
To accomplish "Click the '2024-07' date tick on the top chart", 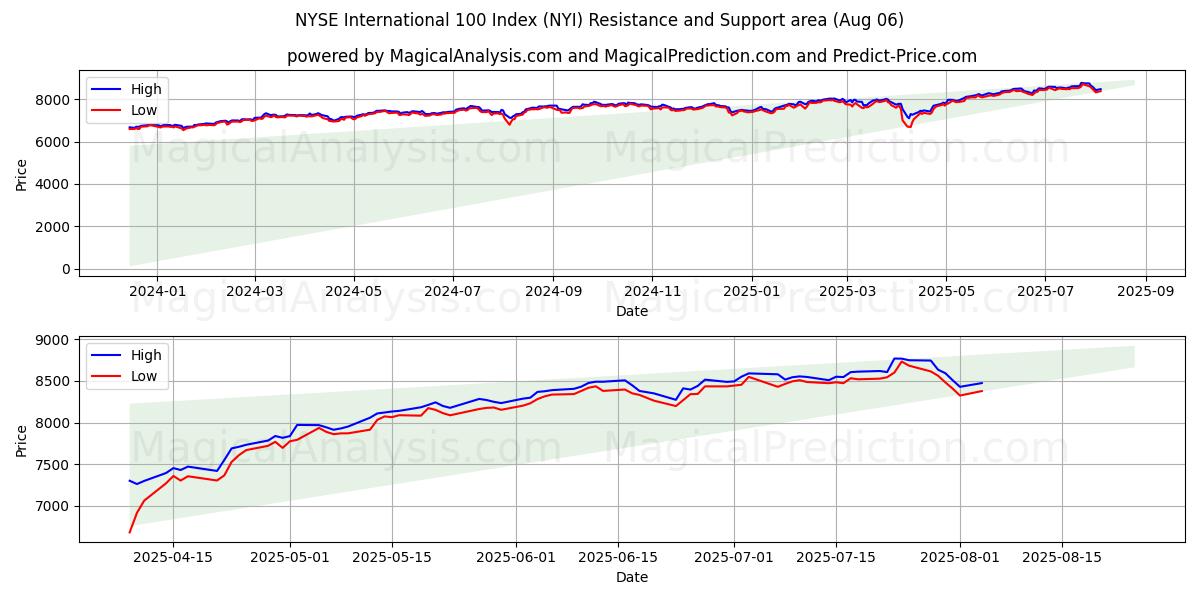I will [453, 291].
